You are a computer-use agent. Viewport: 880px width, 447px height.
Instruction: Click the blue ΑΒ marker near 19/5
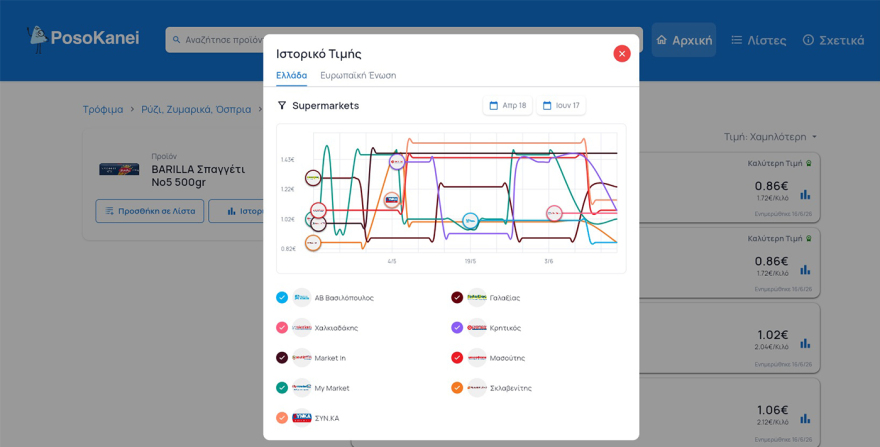(470, 222)
